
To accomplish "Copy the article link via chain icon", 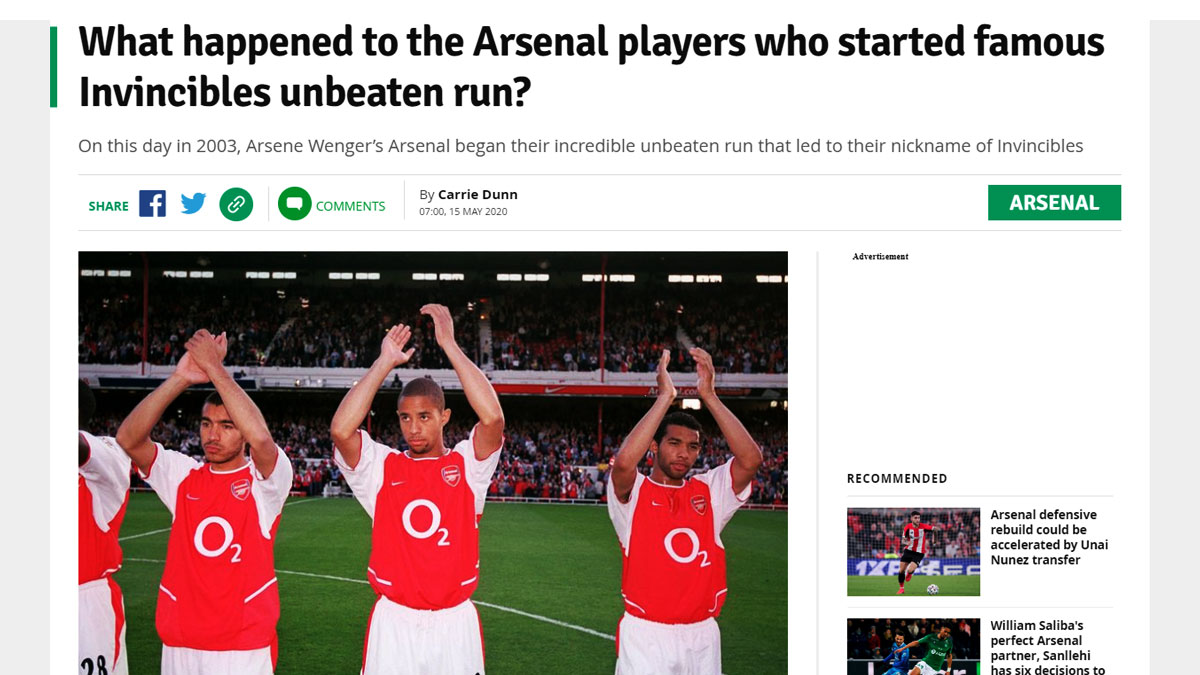I will point(236,204).
